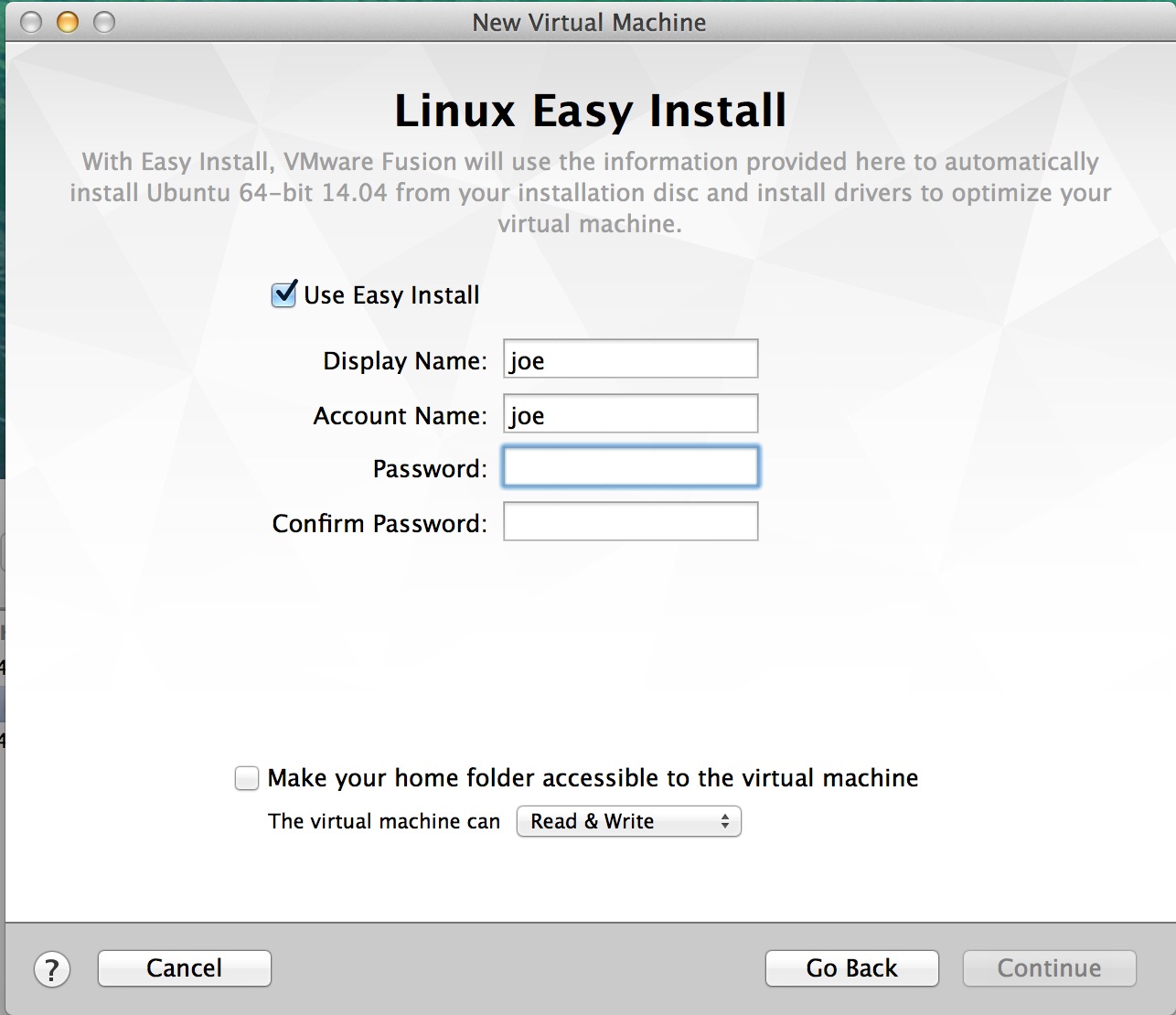This screenshot has width=1176, height=1015.
Task: Click the Easy Install description paragraph
Action: 590,193
